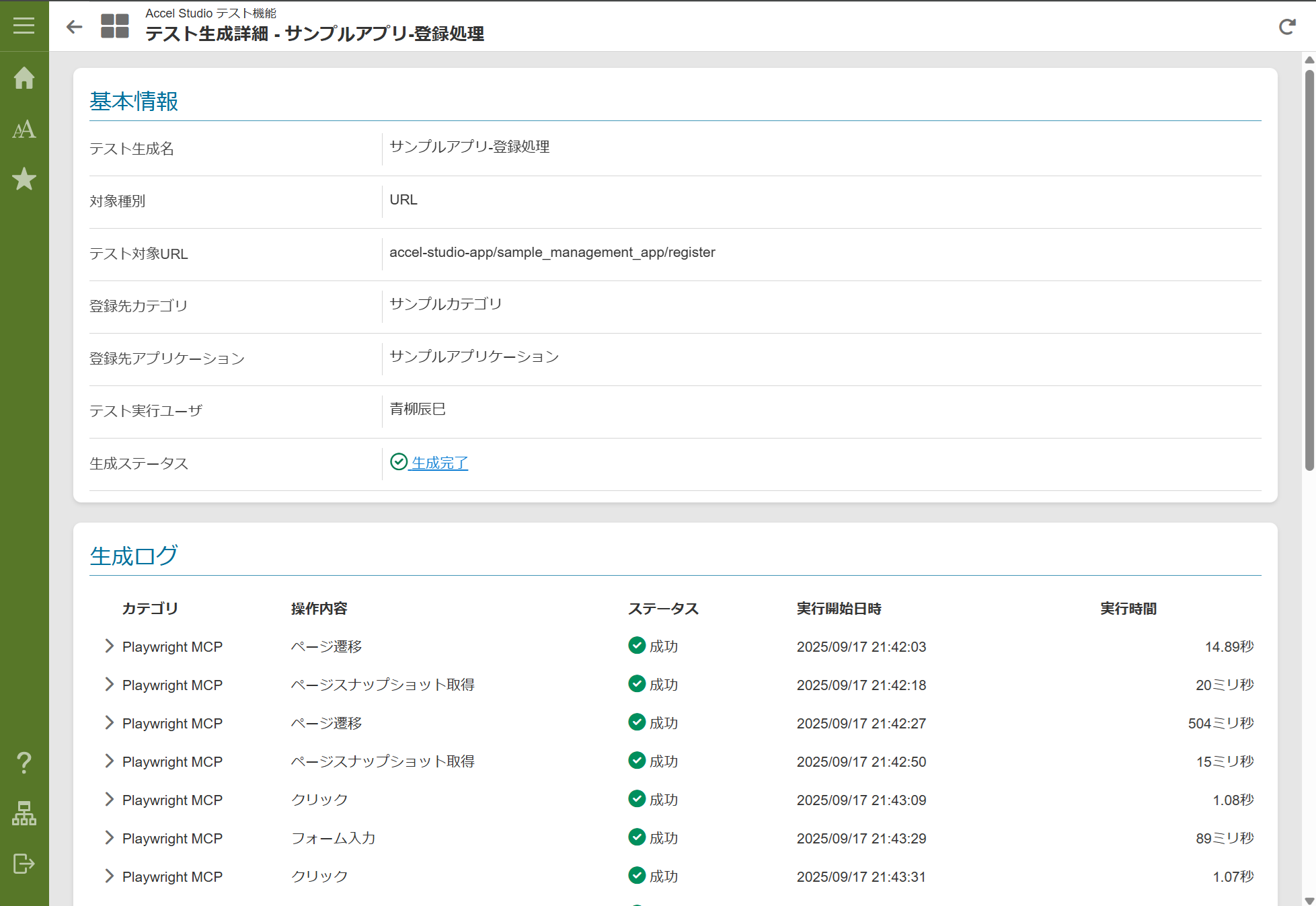Expand the フォーム入力 log row

tap(109, 838)
